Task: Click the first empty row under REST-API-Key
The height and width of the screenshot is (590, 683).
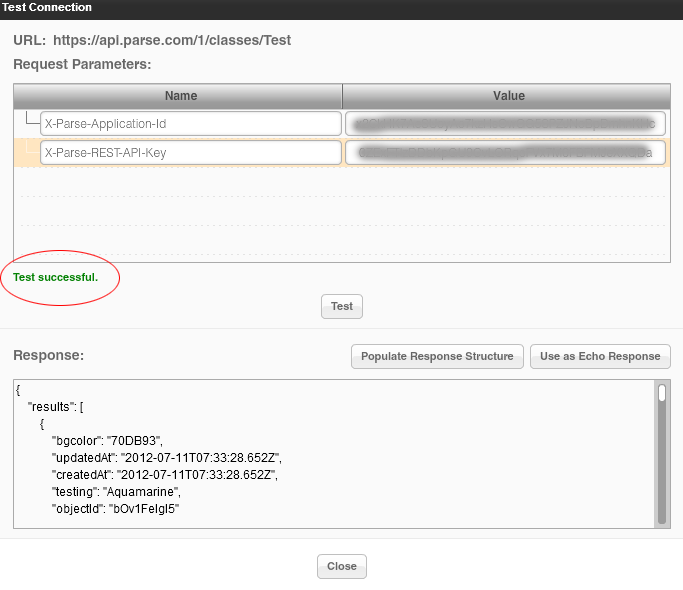Action: [341, 181]
